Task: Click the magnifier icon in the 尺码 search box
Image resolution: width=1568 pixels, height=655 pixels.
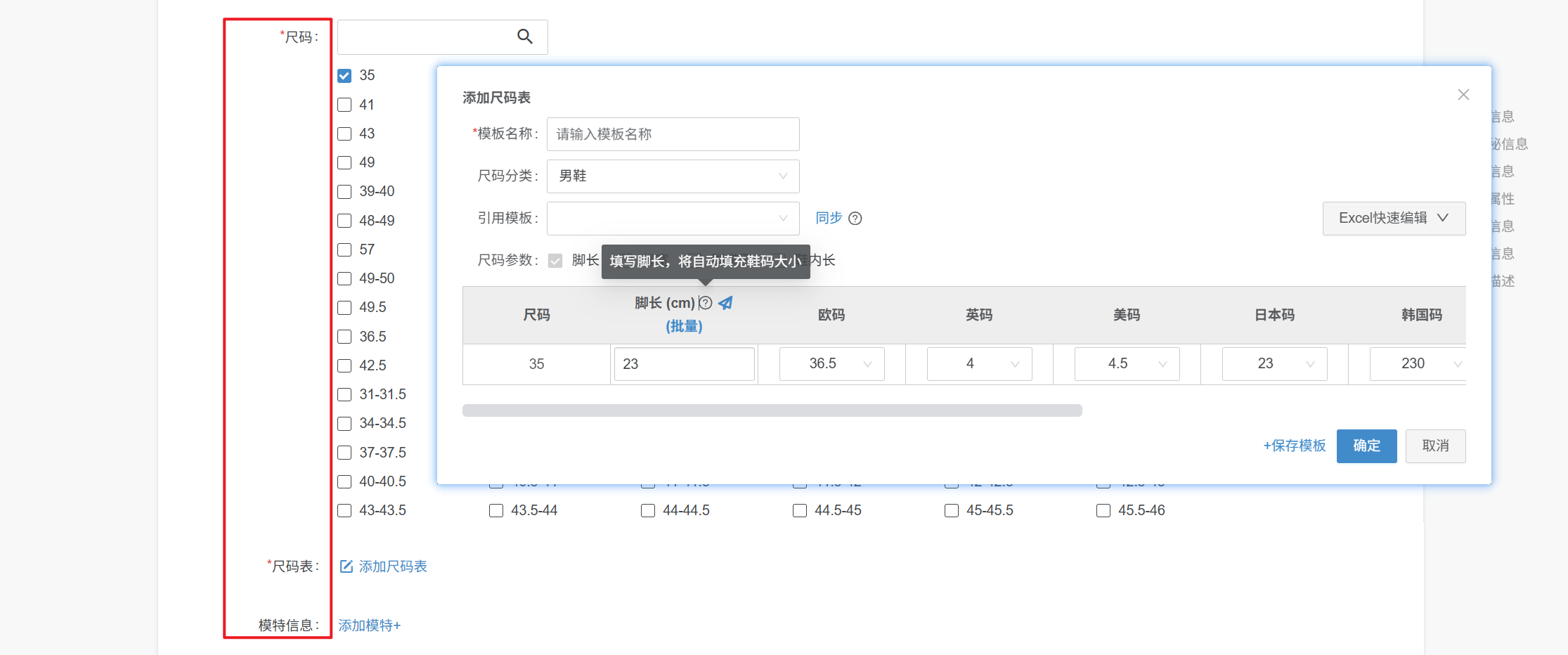Action: (x=524, y=37)
